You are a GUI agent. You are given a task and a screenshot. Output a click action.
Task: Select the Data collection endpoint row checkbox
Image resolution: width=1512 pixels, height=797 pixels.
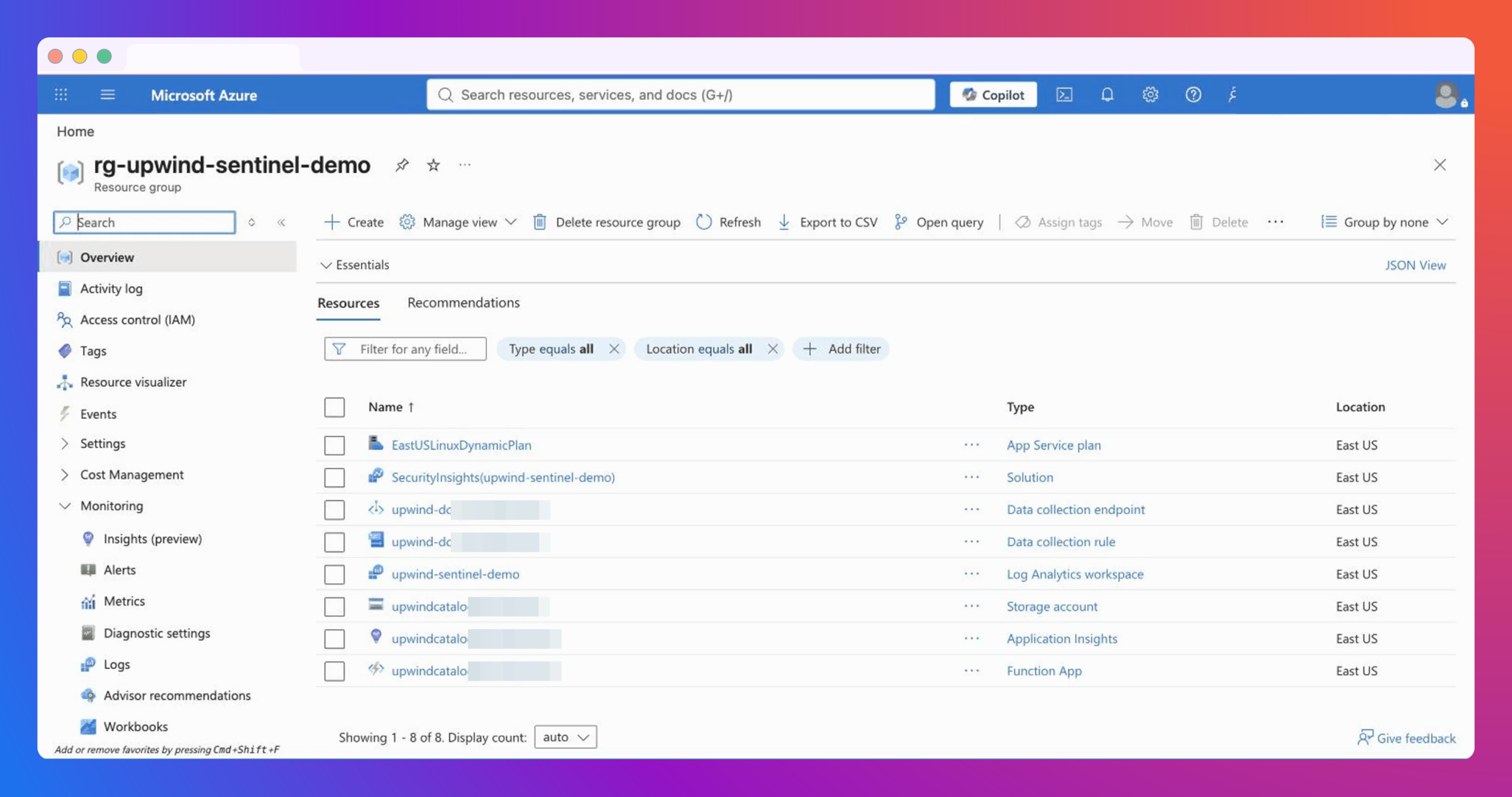pyautogui.click(x=334, y=509)
